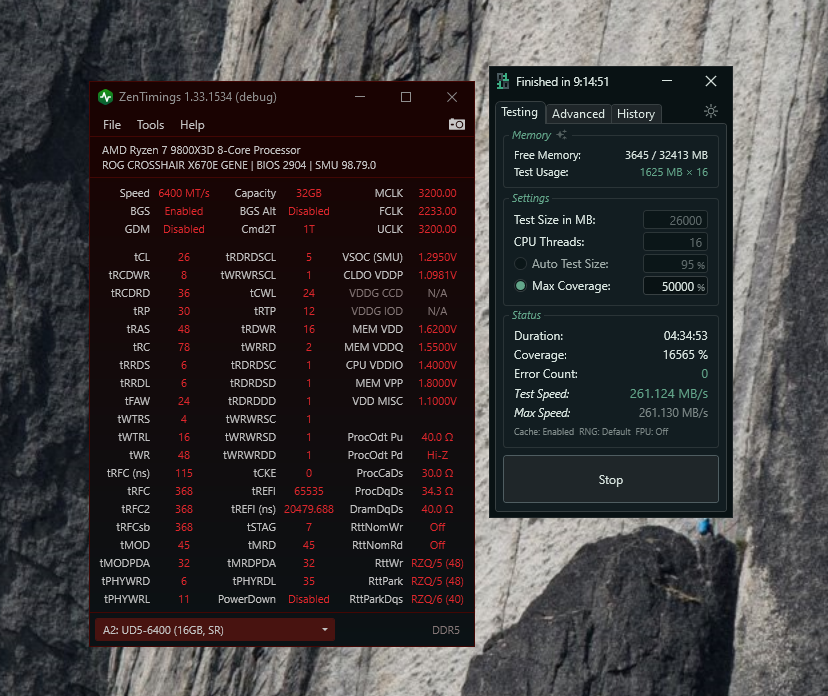Click the memory test app icon in title bar
Image resolution: width=828 pixels, height=696 pixels.
click(x=503, y=81)
